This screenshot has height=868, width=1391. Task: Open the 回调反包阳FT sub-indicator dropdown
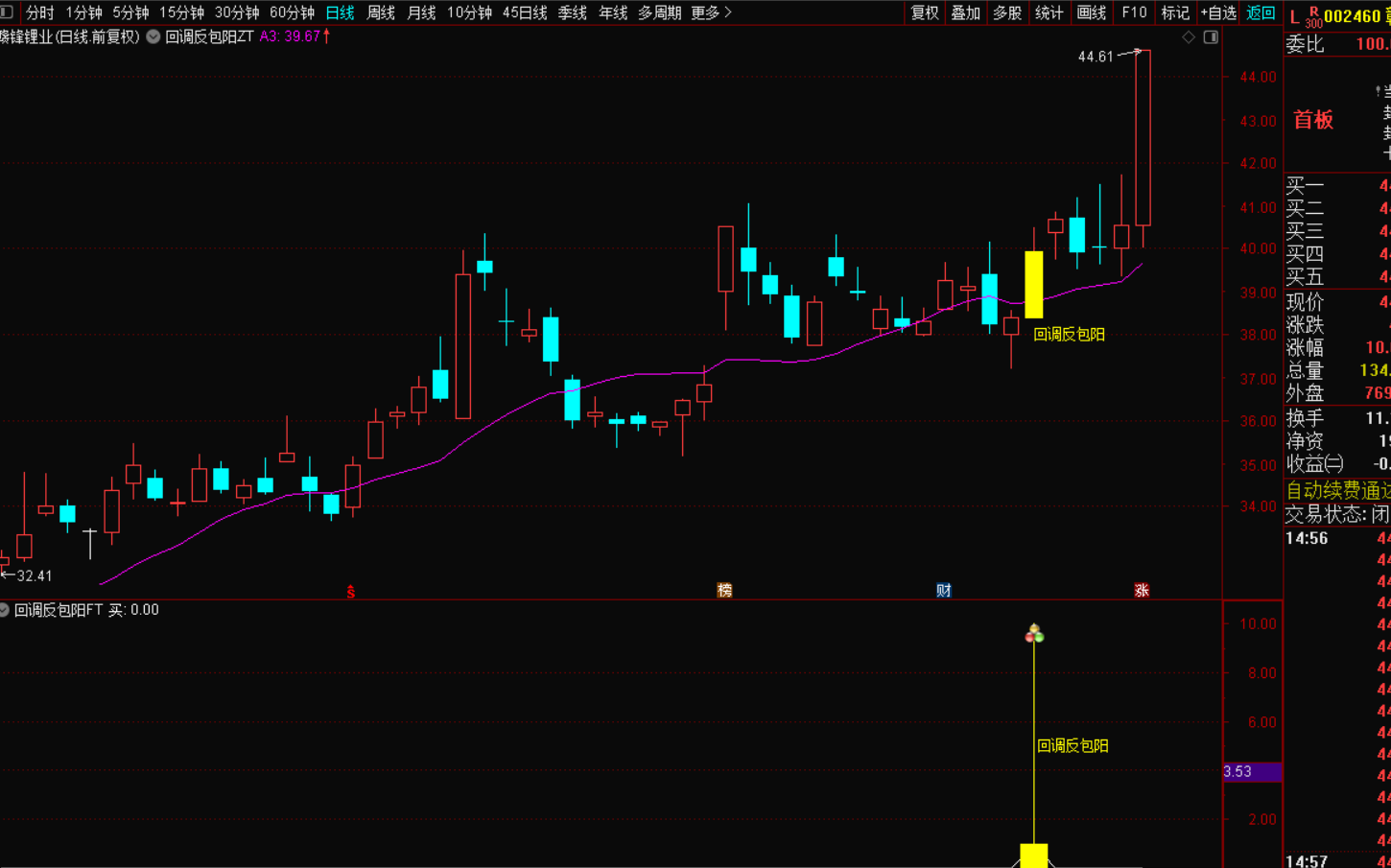[5, 610]
